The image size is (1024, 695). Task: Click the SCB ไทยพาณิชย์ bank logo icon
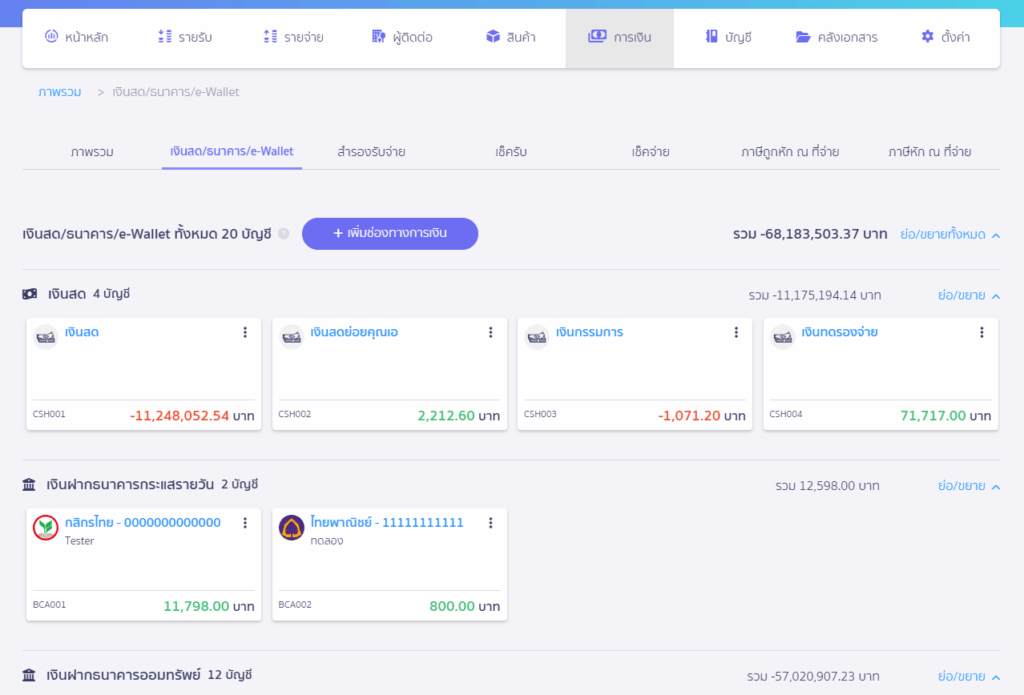tap(291, 528)
